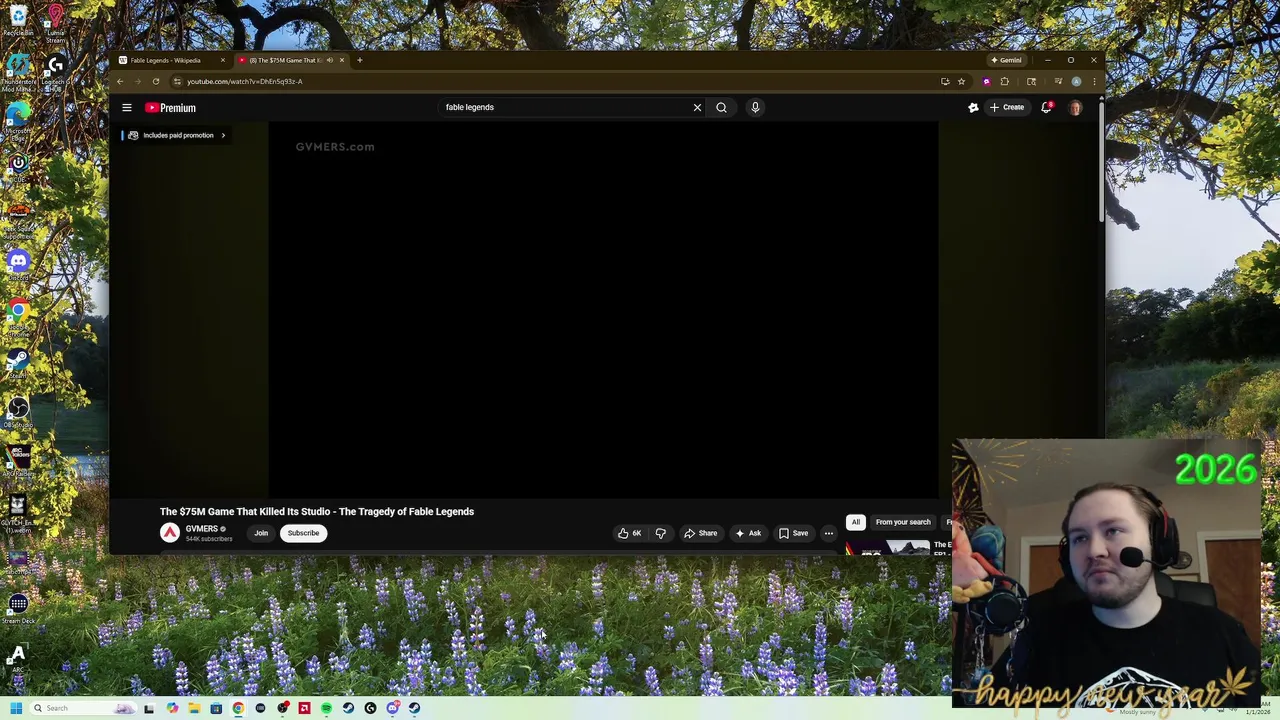Image resolution: width=1280 pixels, height=720 pixels.
Task: Subscribe to GVMERS channel
Action: (303, 533)
